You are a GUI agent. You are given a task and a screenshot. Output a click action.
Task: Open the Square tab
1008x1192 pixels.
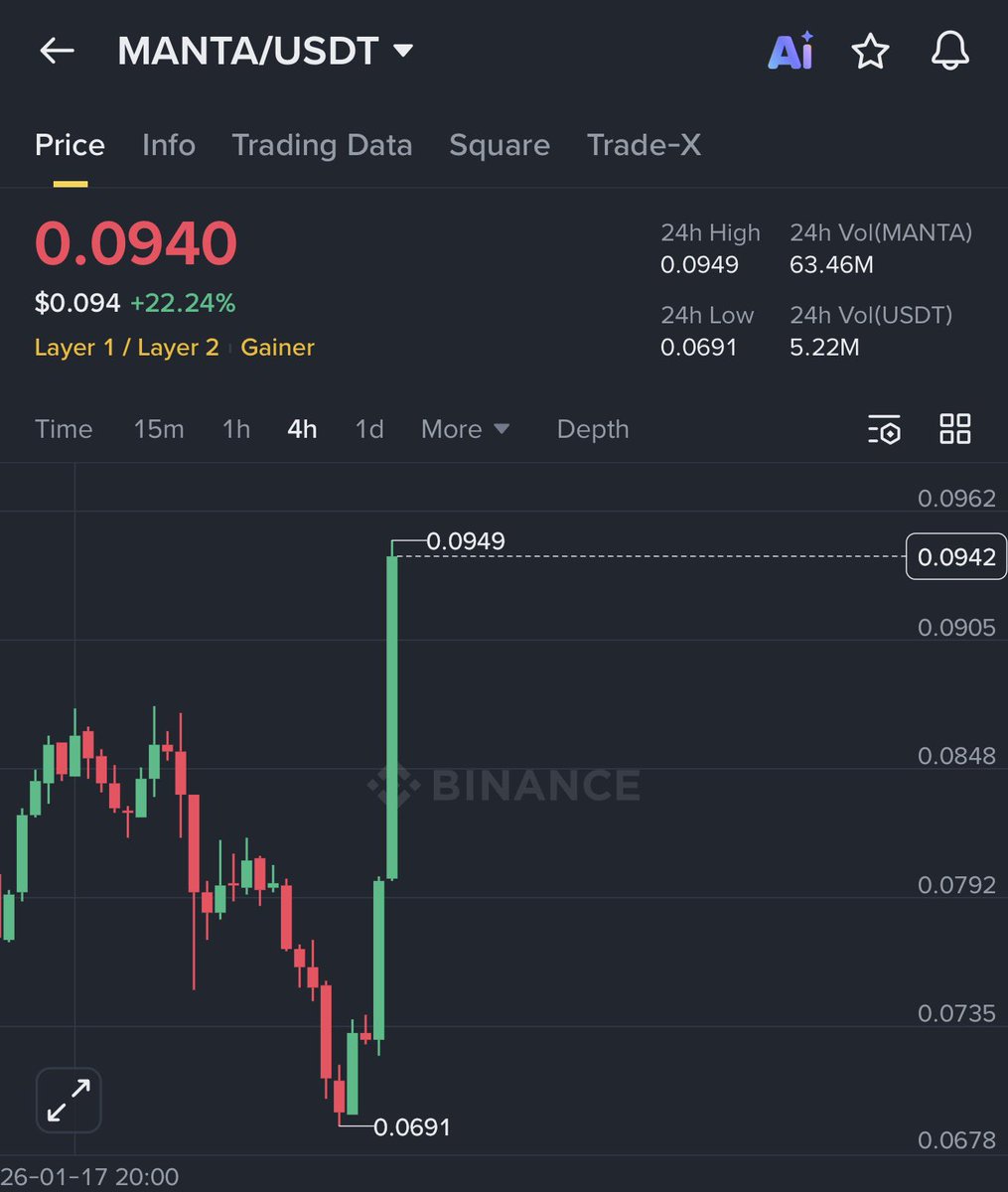pos(500,145)
